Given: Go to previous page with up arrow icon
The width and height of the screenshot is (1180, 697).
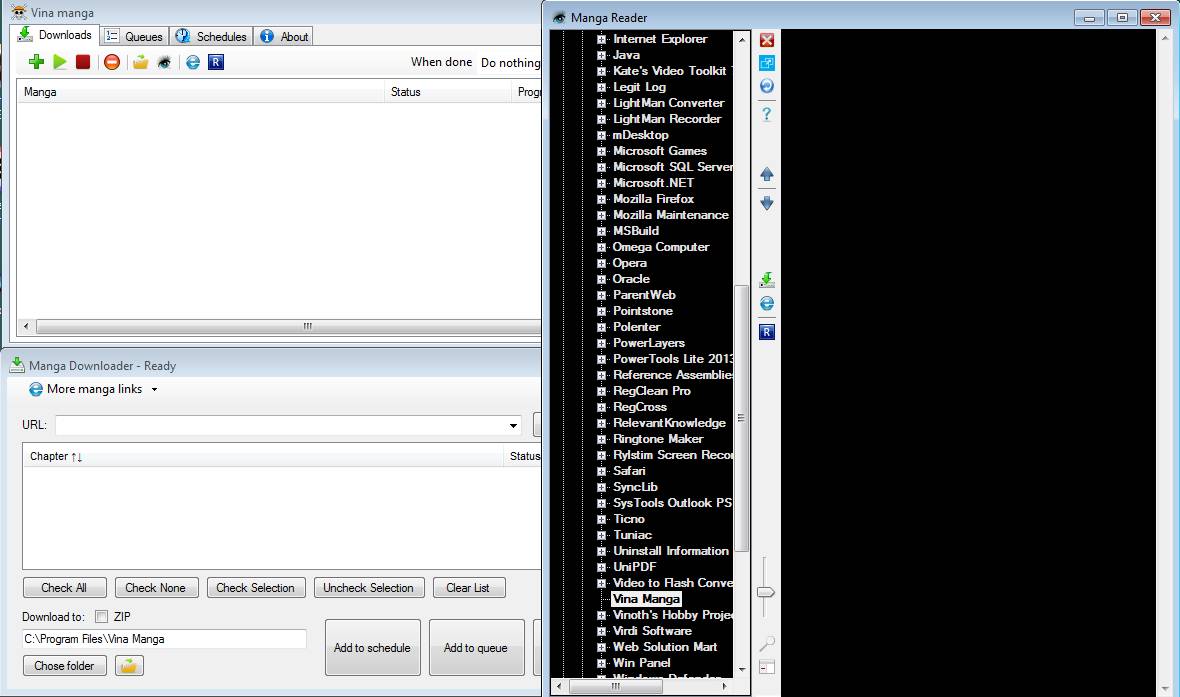Looking at the screenshot, I should click(767, 175).
